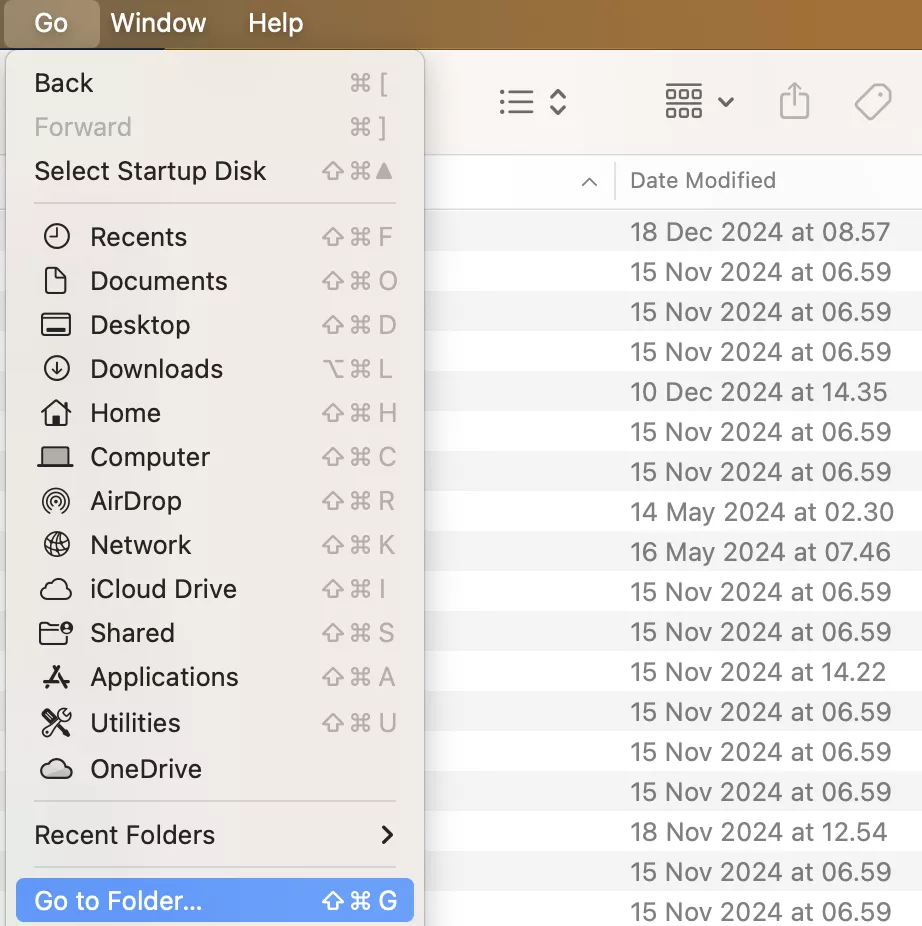Click the Tags icon in the toolbar
Viewport: 922px width, 926px height.
click(873, 102)
